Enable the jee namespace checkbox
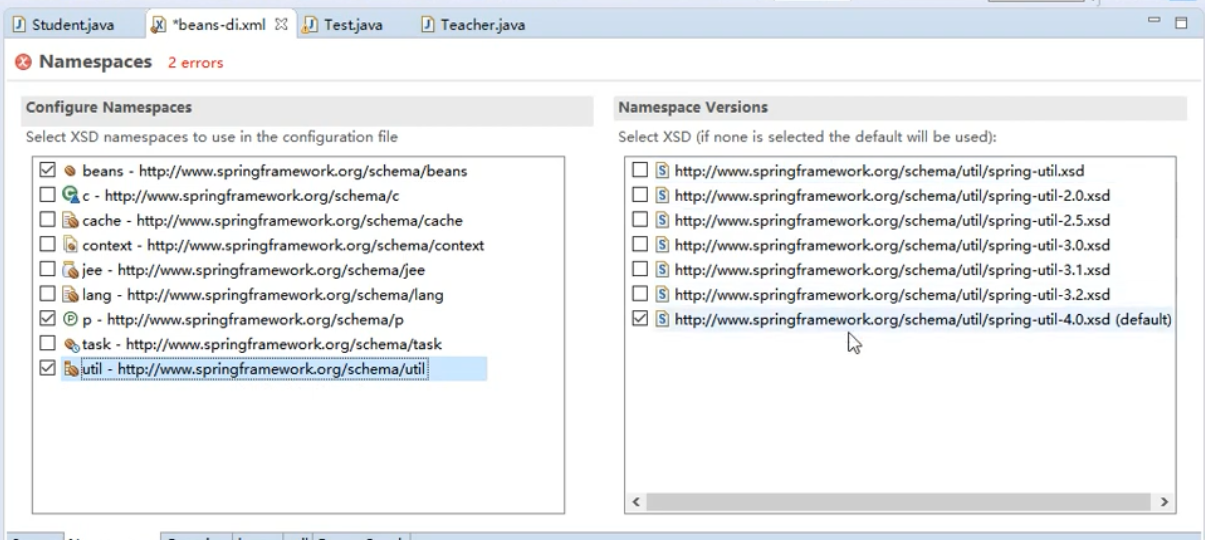 coord(47,270)
